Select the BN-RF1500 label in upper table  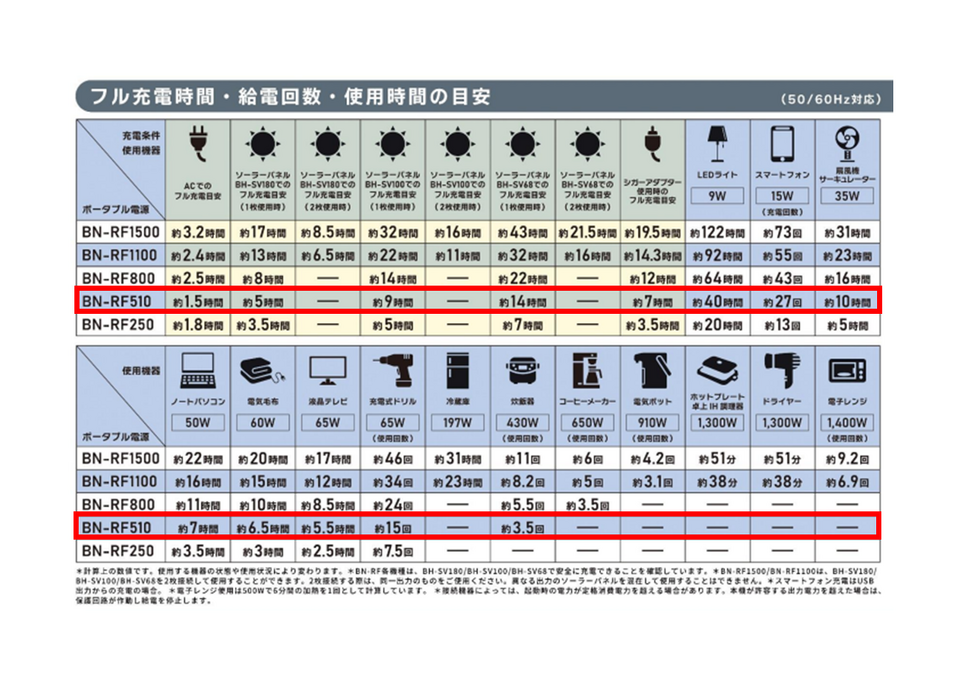pyautogui.click(x=118, y=231)
